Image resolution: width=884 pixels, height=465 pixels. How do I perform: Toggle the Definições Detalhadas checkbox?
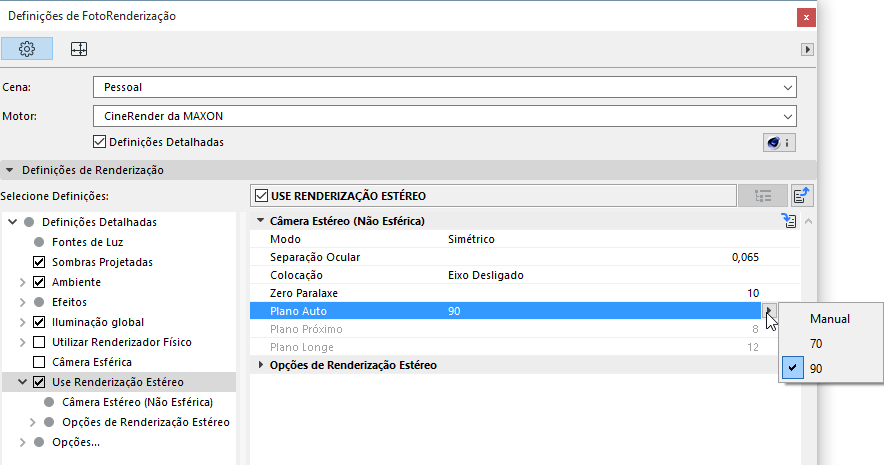pos(99,142)
